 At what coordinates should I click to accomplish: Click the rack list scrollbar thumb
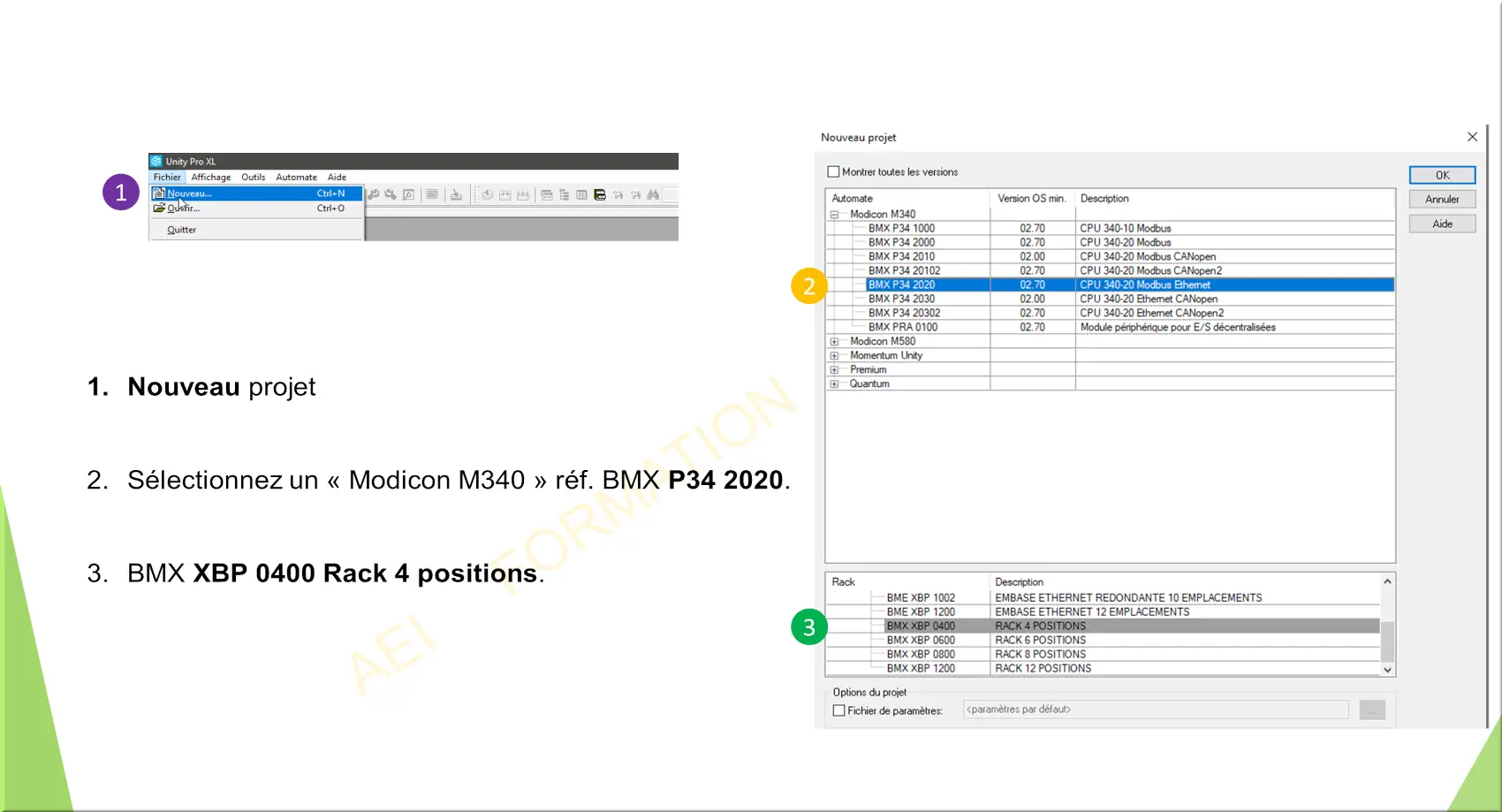(x=1387, y=642)
